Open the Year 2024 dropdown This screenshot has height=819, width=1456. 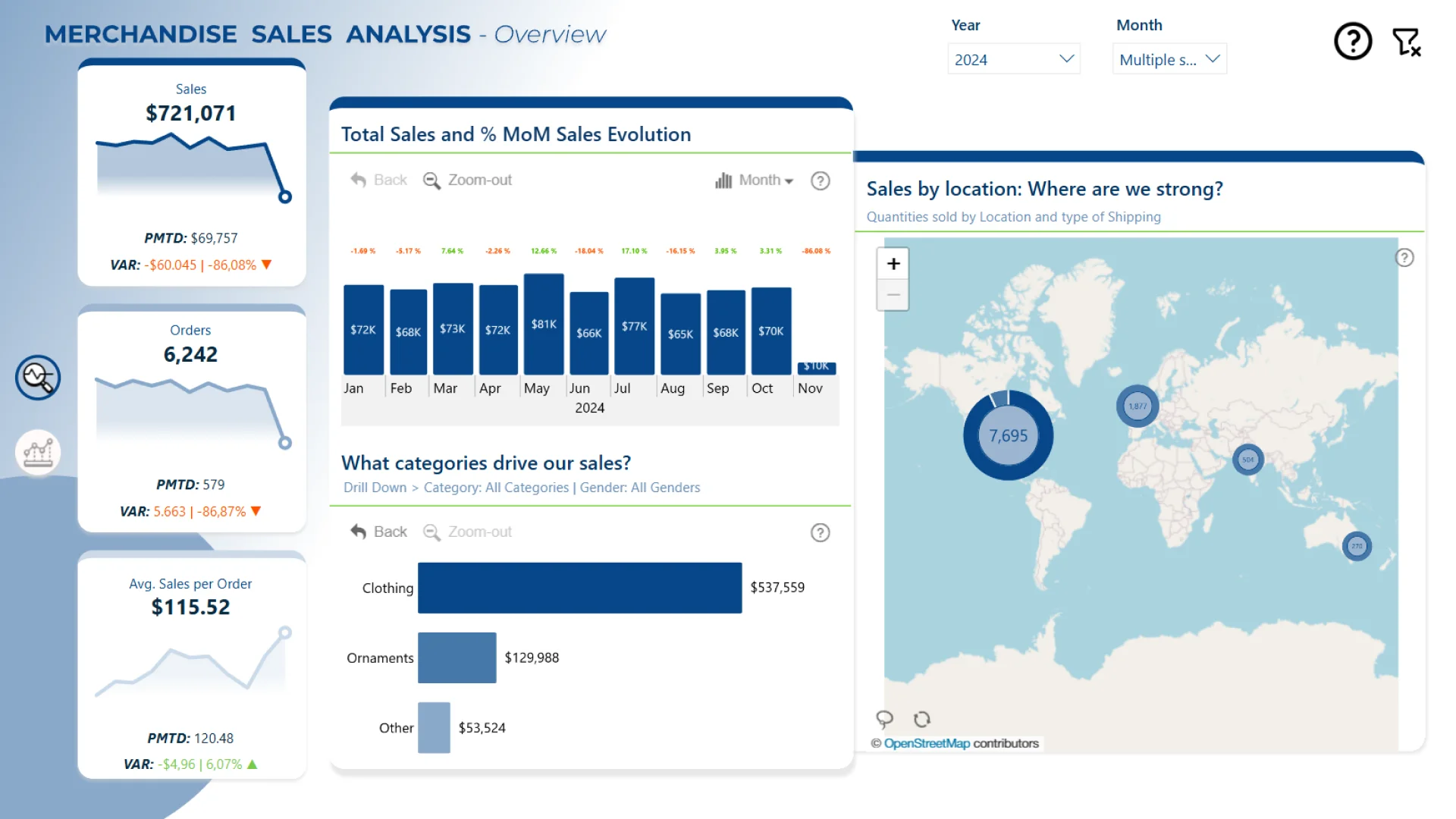(x=1013, y=59)
